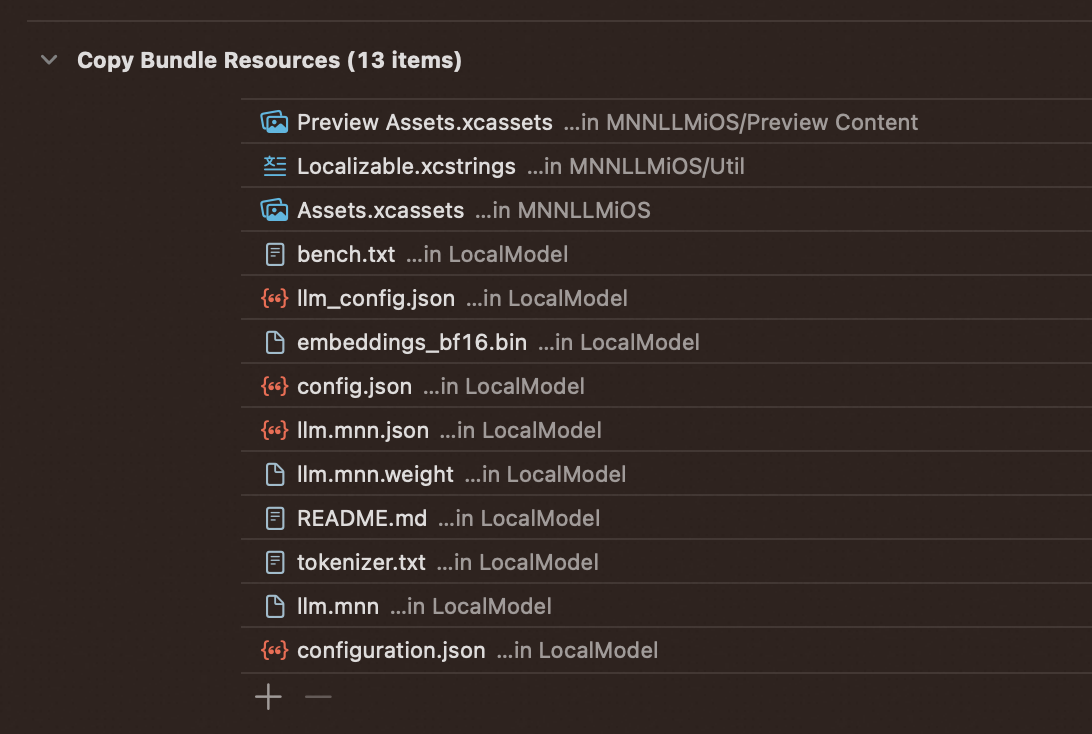The width and height of the screenshot is (1092, 734).
Task: Click the bench.txt text file icon
Action: click(x=274, y=254)
